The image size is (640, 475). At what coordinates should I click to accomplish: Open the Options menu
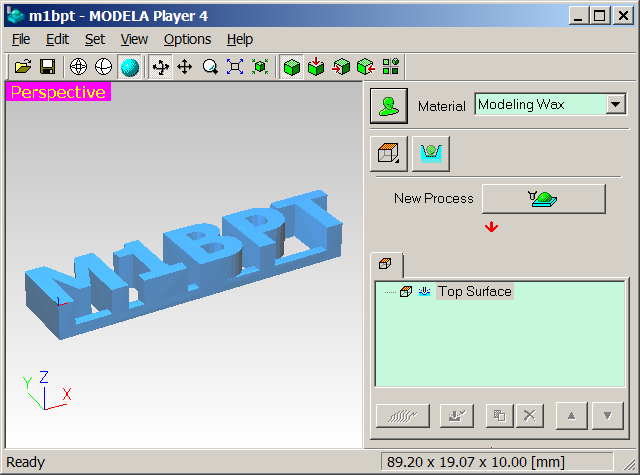coord(187,39)
